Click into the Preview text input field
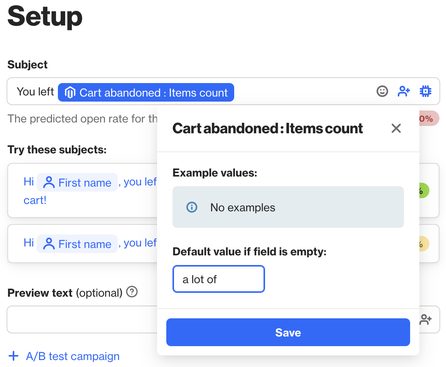This screenshot has width=446, height=367. coord(82,319)
